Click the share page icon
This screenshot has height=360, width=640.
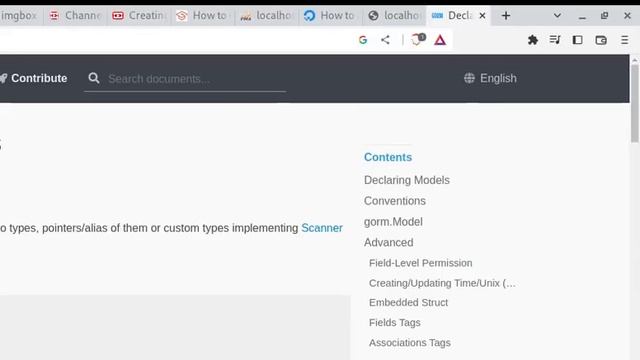pyautogui.click(x=385, y=40)
